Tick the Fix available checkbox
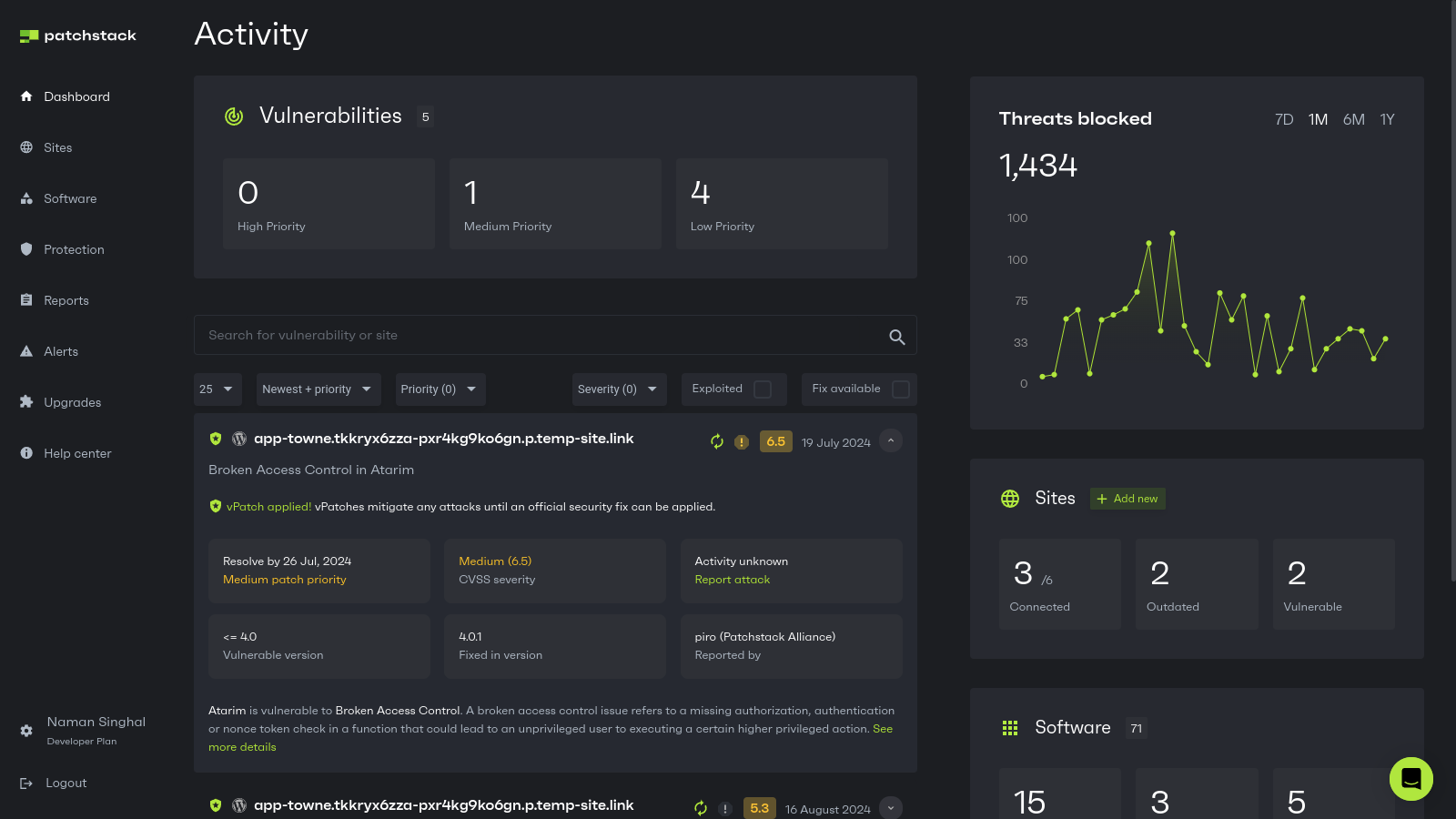The height and width of the screenshot is (819, 1456). (x=900, y=389)
